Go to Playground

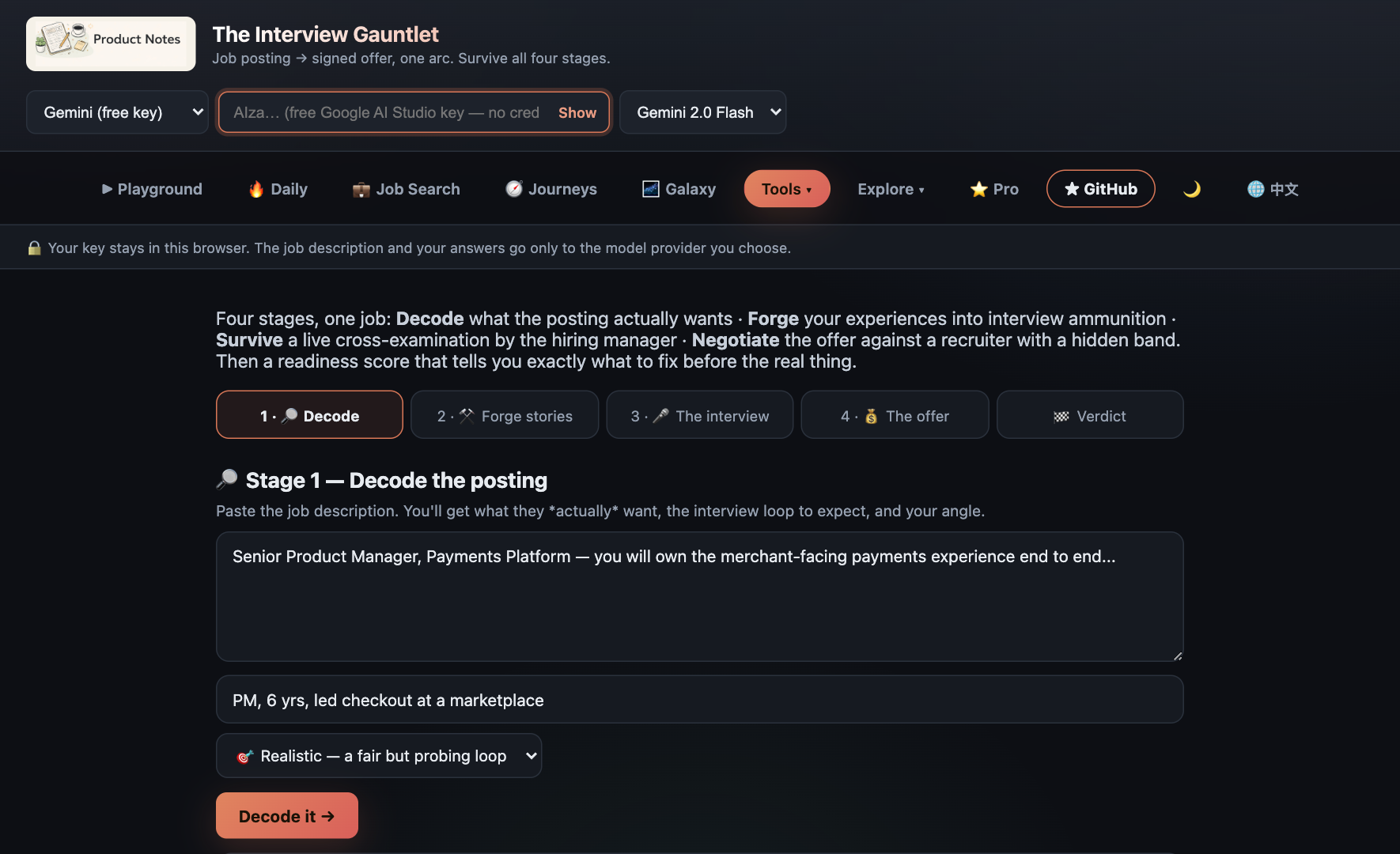tap(152, 189)
